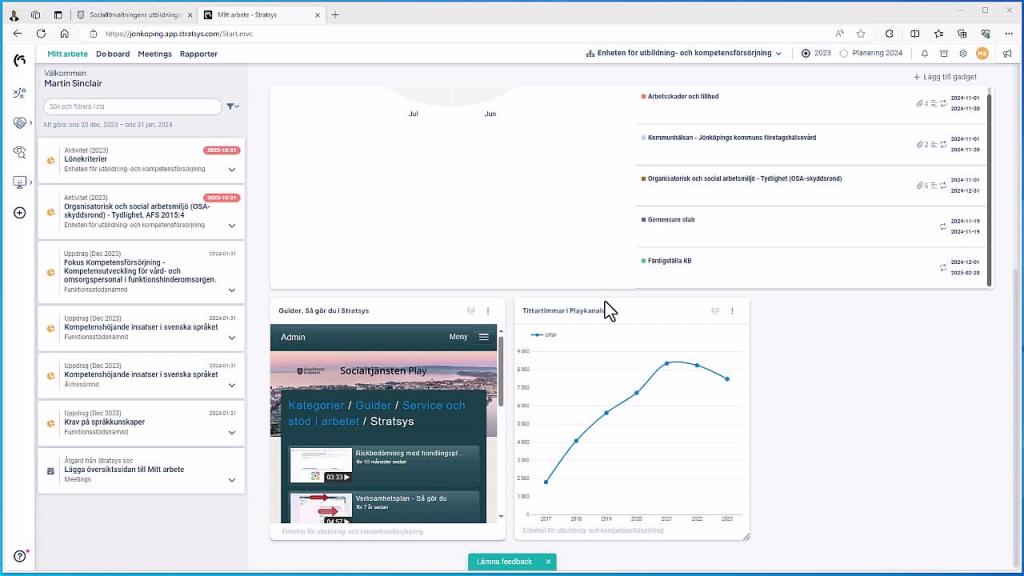
Task: Click the browser address bar URL
Action: [179, 33]
